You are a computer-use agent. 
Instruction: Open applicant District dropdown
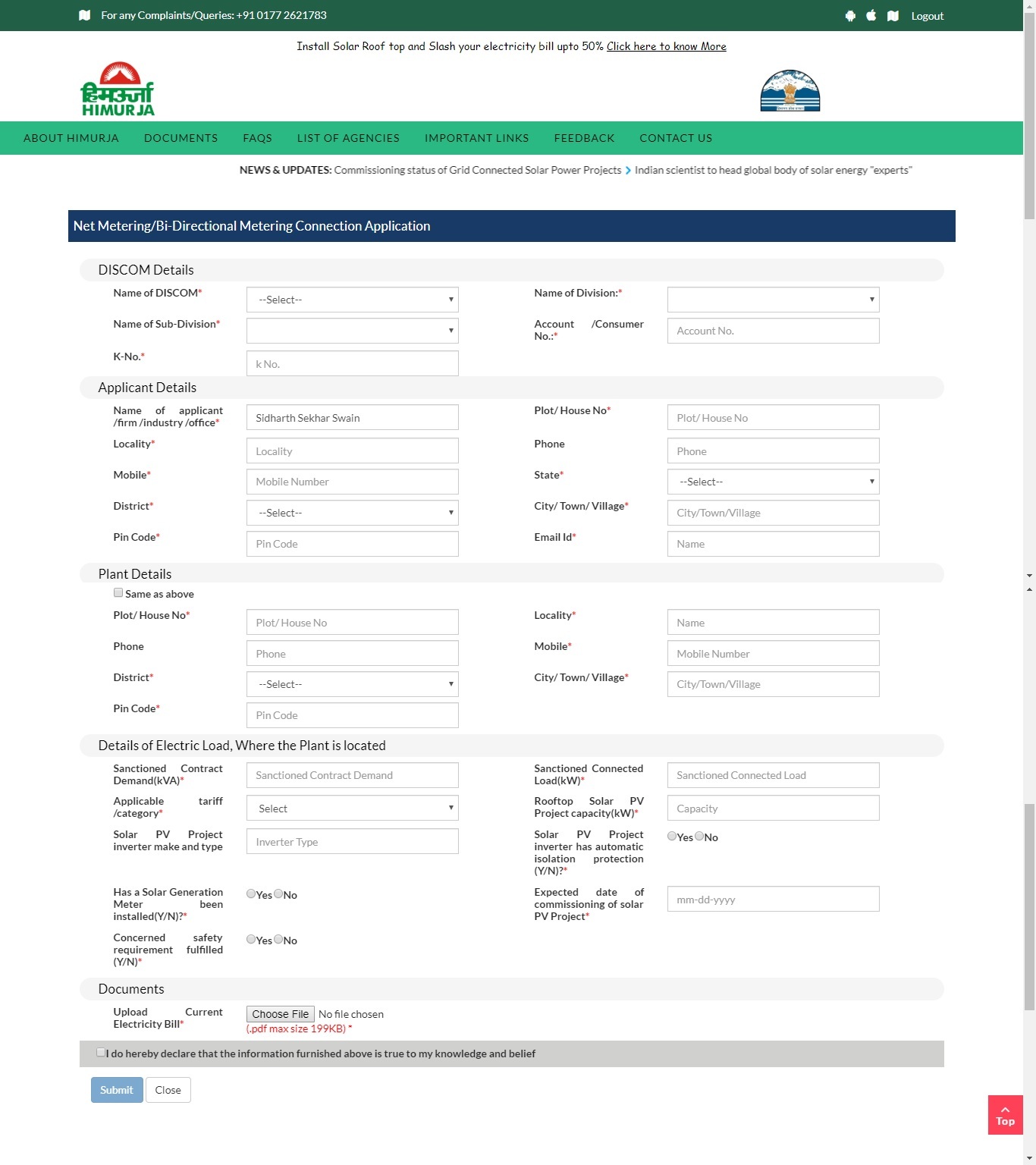(353, 513)
